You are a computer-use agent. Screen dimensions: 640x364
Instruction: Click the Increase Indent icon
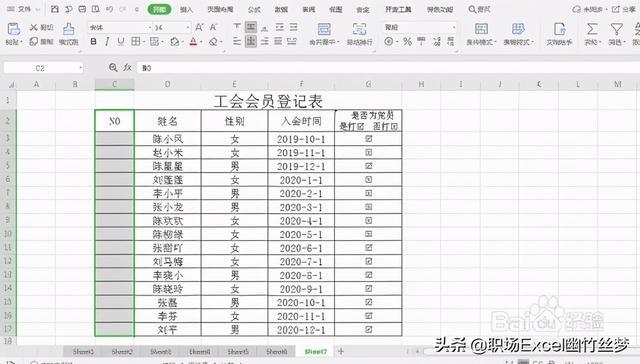point(293,27)
